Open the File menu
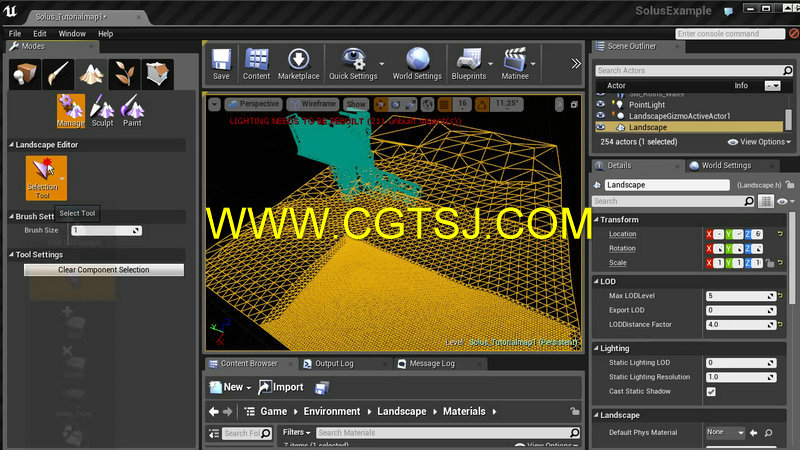 point(15,34)
